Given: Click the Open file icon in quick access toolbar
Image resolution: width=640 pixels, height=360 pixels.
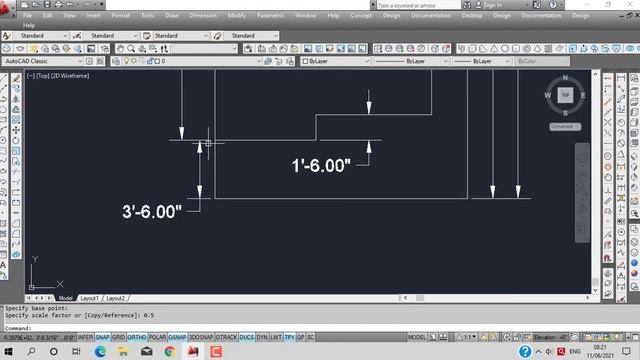Looking at the screenshot, I should pos(36,5).
